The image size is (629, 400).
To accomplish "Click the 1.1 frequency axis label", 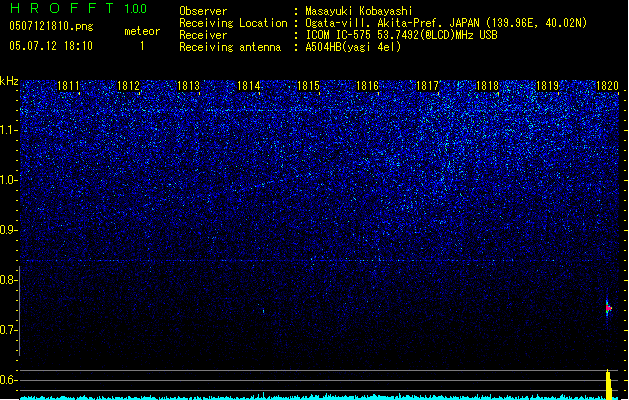I will point(9,130).
